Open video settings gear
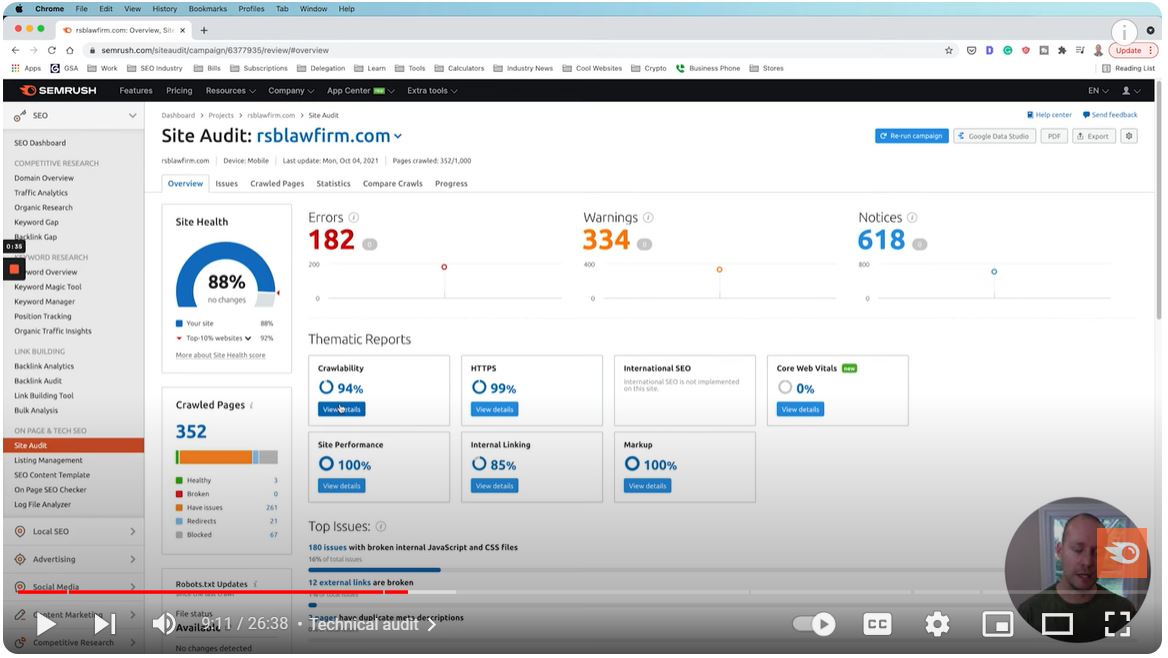Viewport: 1168px width, 658px height. tap(937, 624)
